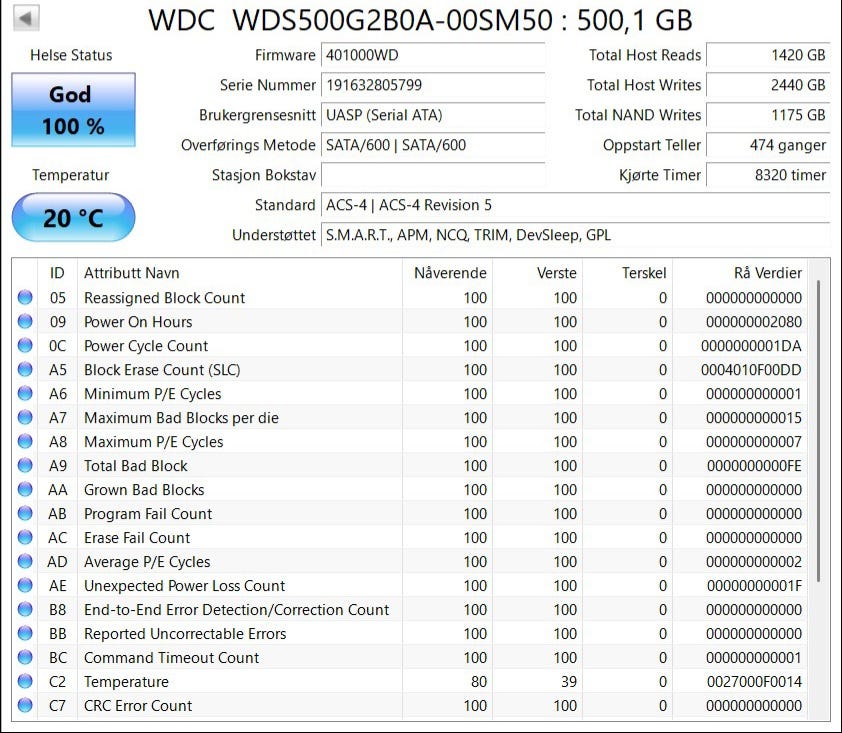Image resolution: width=842 pixels, height=733 pixels.
Task: Click the Temperatur label above the gauge
Action: point(70,175)
